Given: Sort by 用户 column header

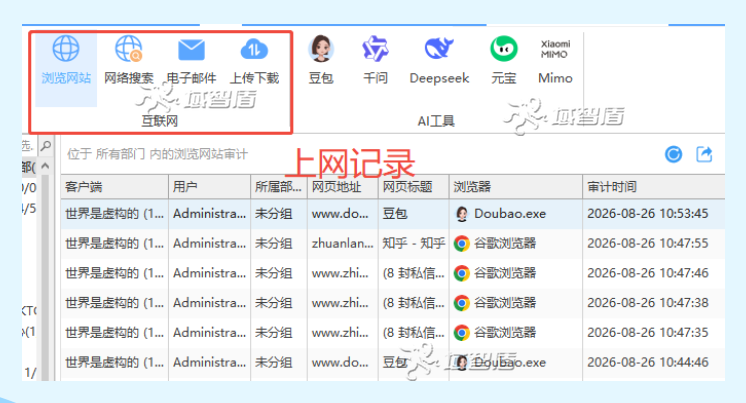Looking at the screenshot, I should (x=209, y=187).
